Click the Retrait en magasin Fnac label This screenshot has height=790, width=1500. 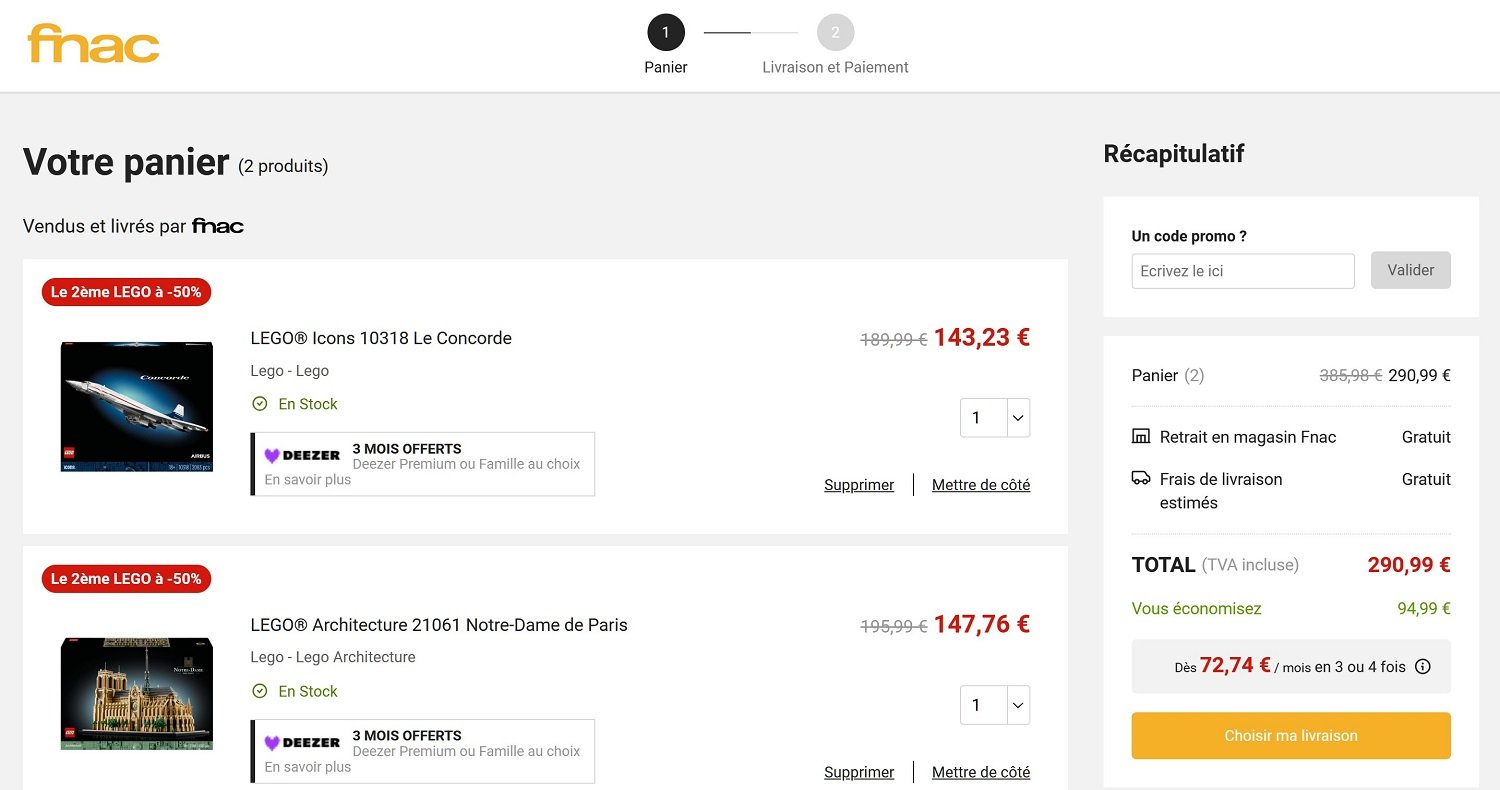click(1248, 437)
